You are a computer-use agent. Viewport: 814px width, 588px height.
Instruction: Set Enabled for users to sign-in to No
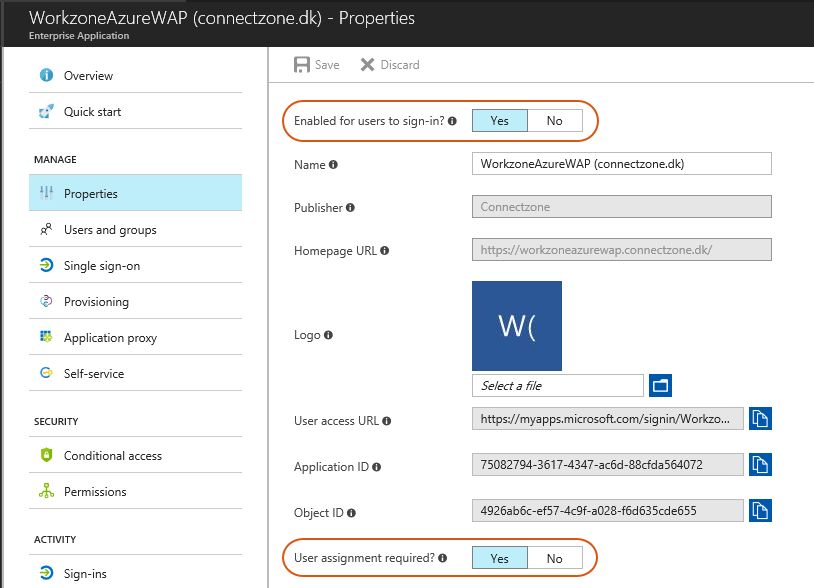pyautogui.click(x=554, y=121)
